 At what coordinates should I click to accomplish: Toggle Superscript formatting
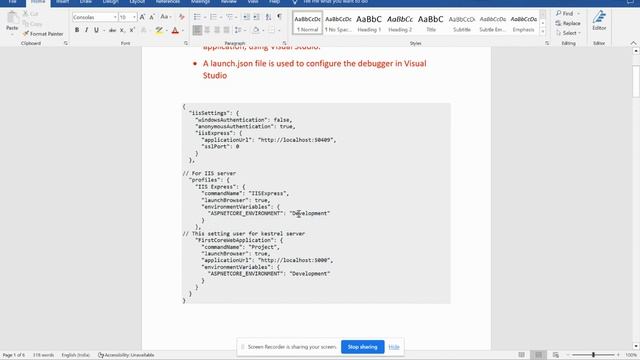pos(132,30)
